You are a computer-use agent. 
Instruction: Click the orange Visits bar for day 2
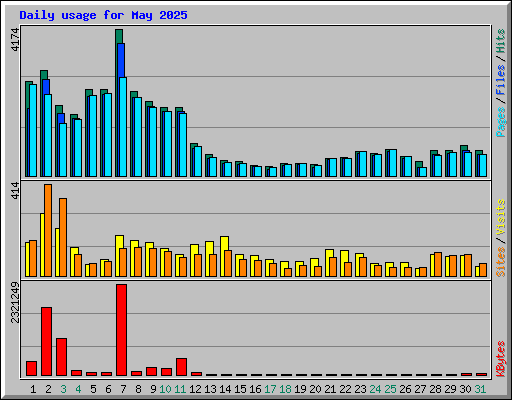48,230
